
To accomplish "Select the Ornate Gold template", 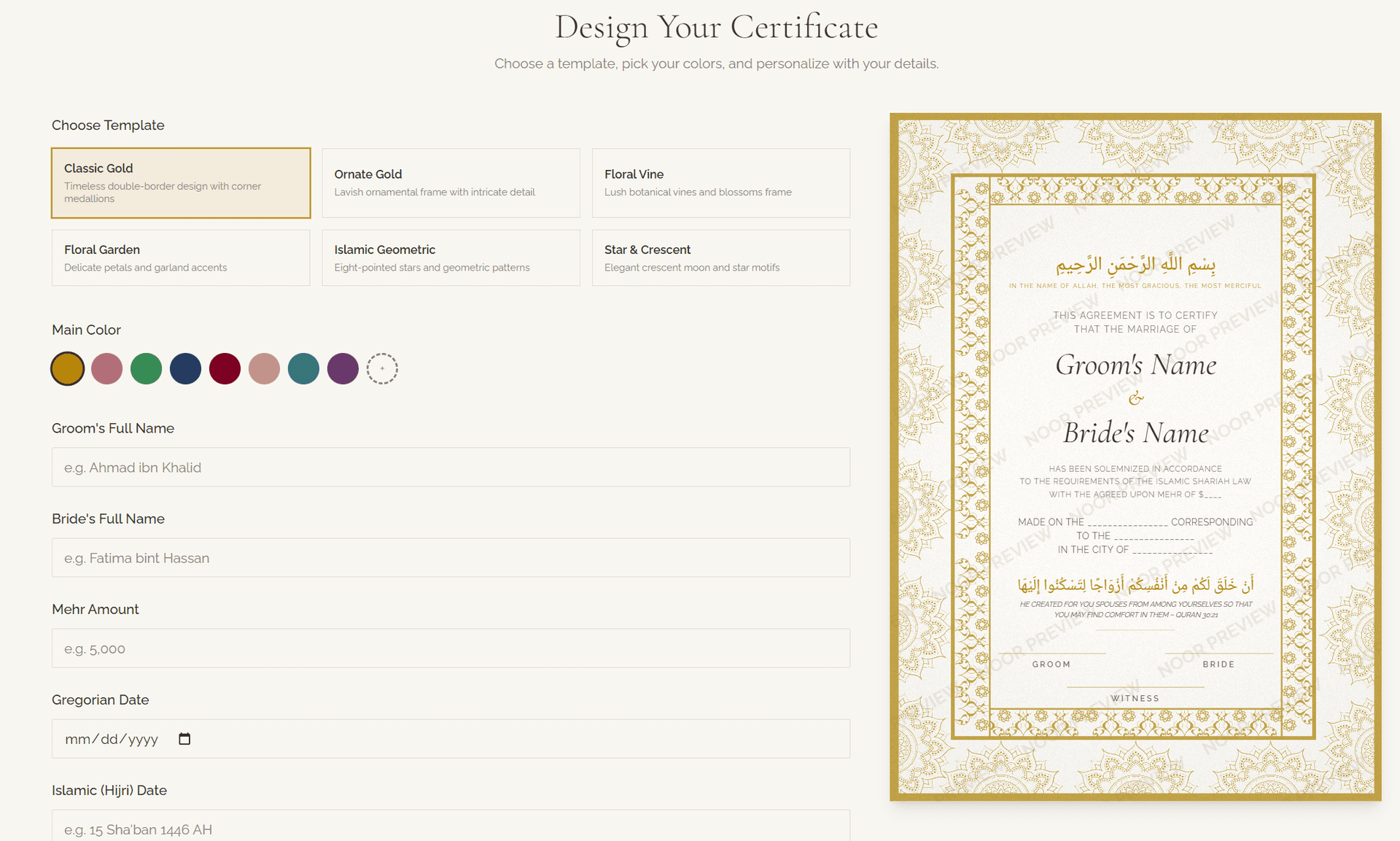I will 451,182.
